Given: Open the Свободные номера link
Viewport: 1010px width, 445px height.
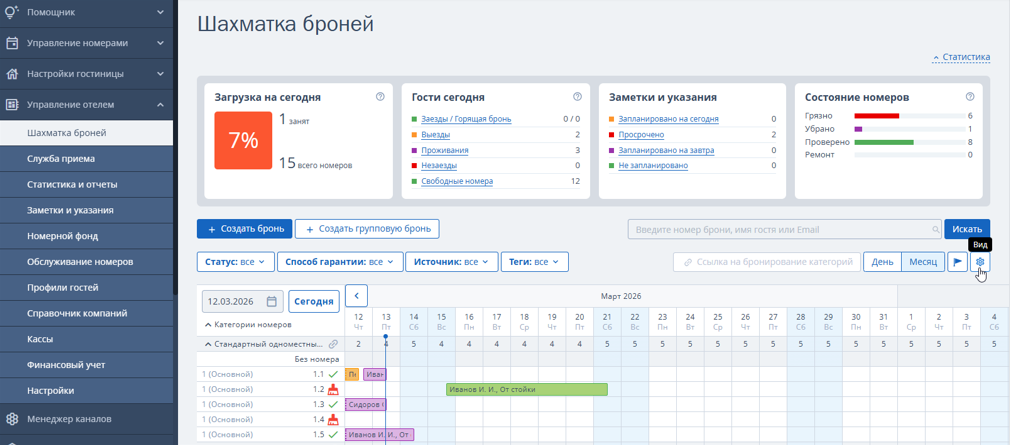Looking at the screenshot, I should click(457, 181).
